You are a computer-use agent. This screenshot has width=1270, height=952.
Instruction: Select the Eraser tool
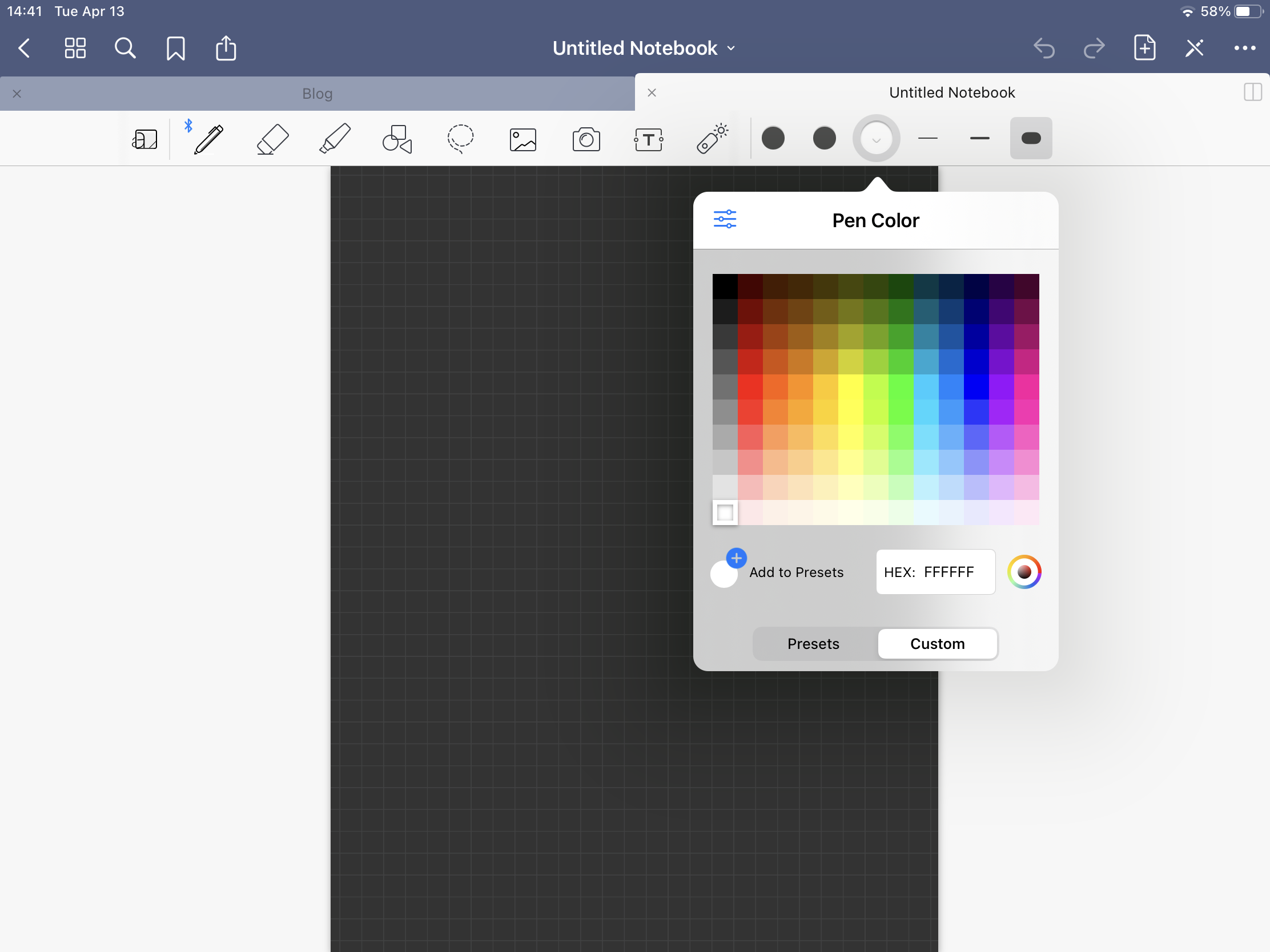tap(272, 139)
